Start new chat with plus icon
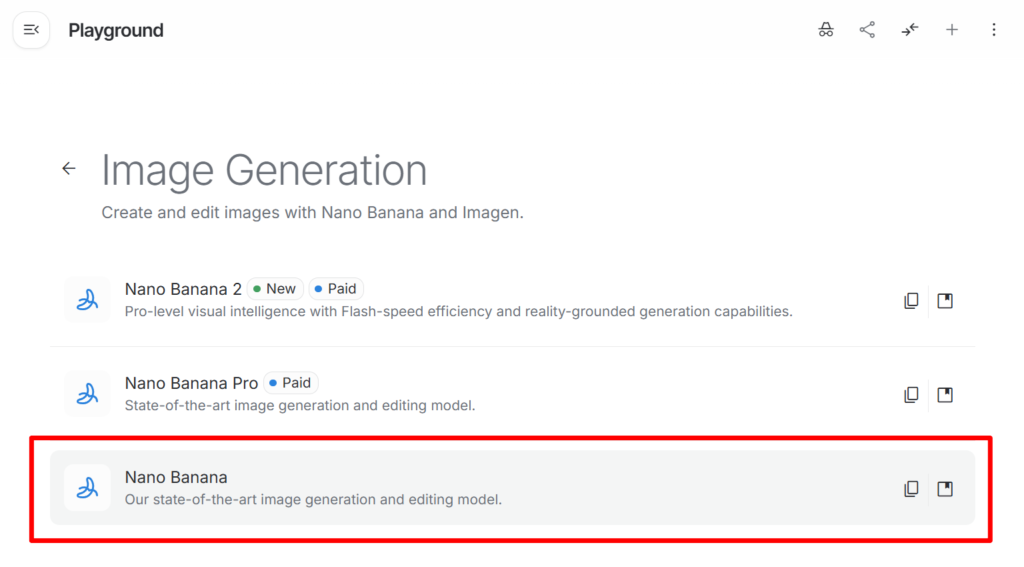 [952, 30]
